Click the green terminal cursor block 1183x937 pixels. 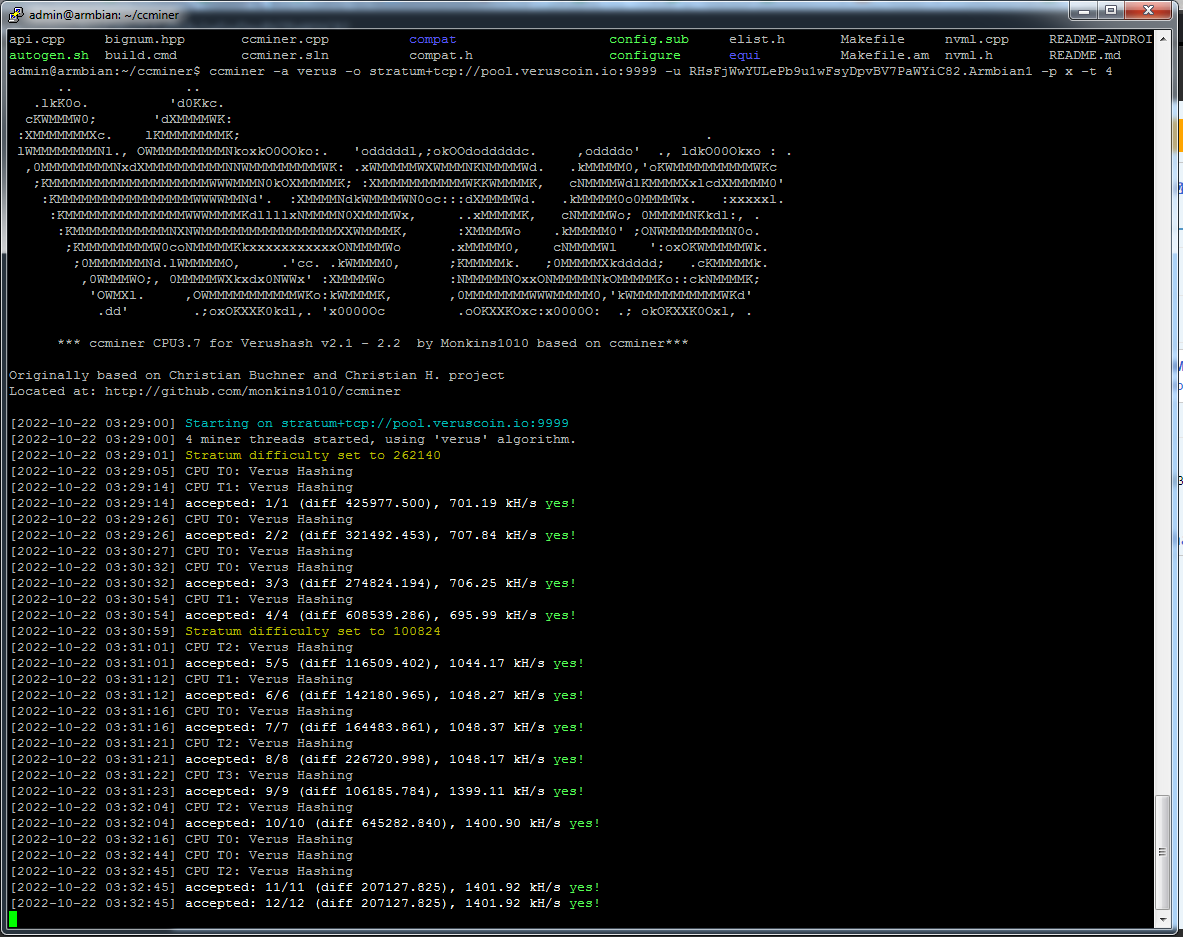click(13, 919)
